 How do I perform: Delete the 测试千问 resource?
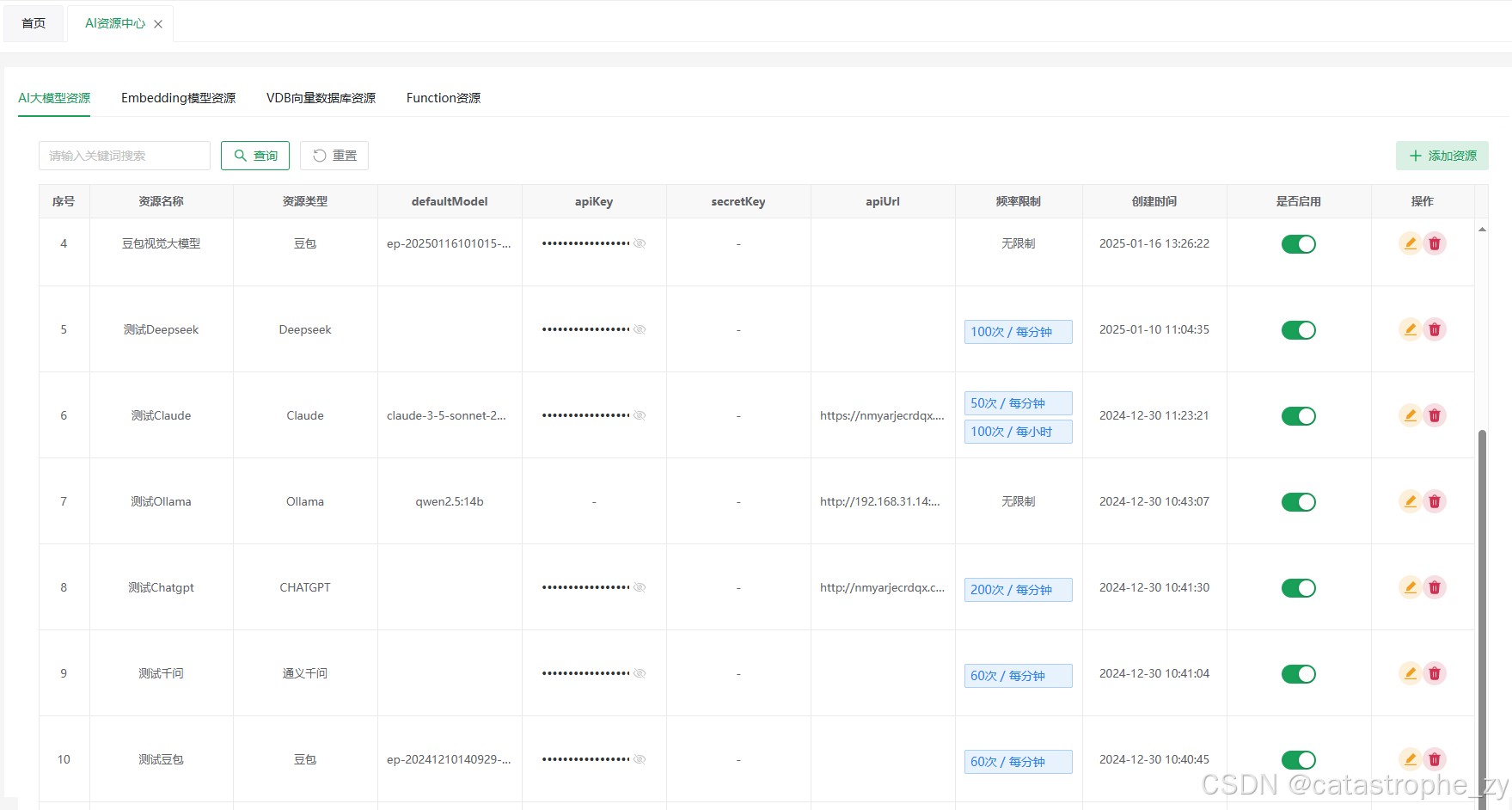1435,673
